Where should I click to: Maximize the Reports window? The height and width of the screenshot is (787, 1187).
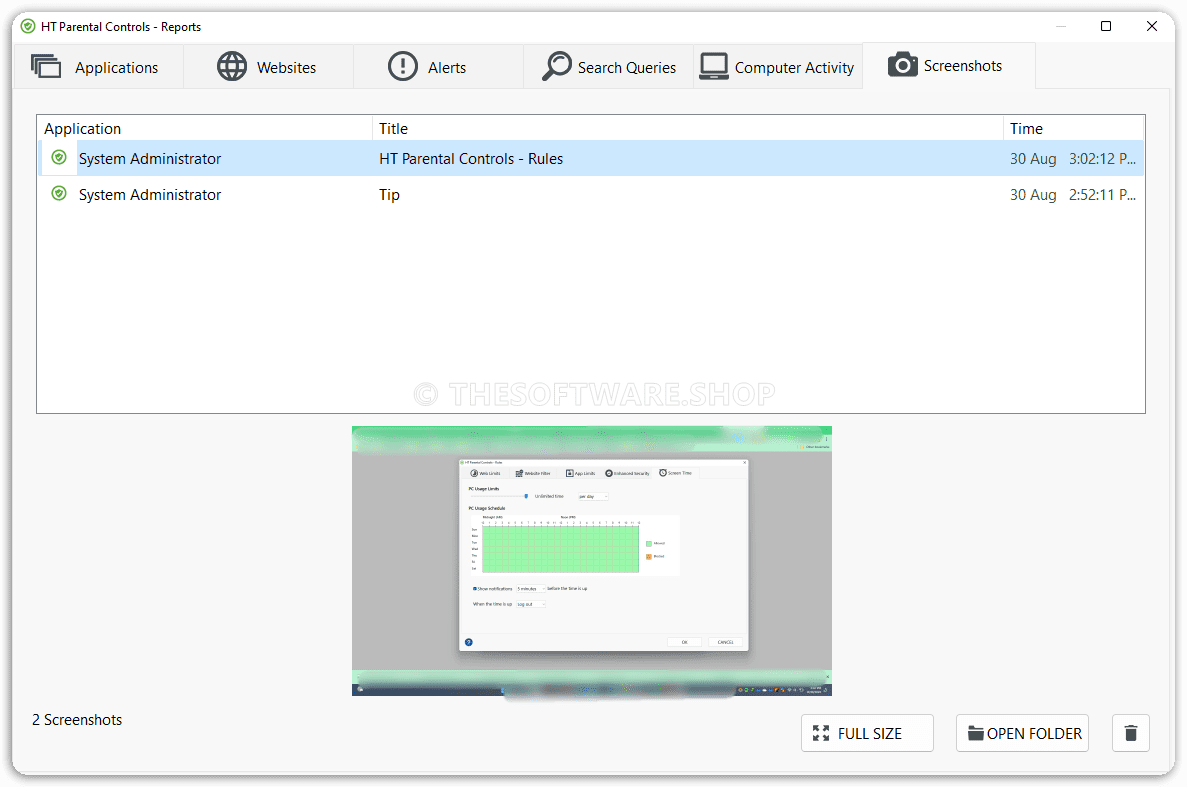[1106, 26]
